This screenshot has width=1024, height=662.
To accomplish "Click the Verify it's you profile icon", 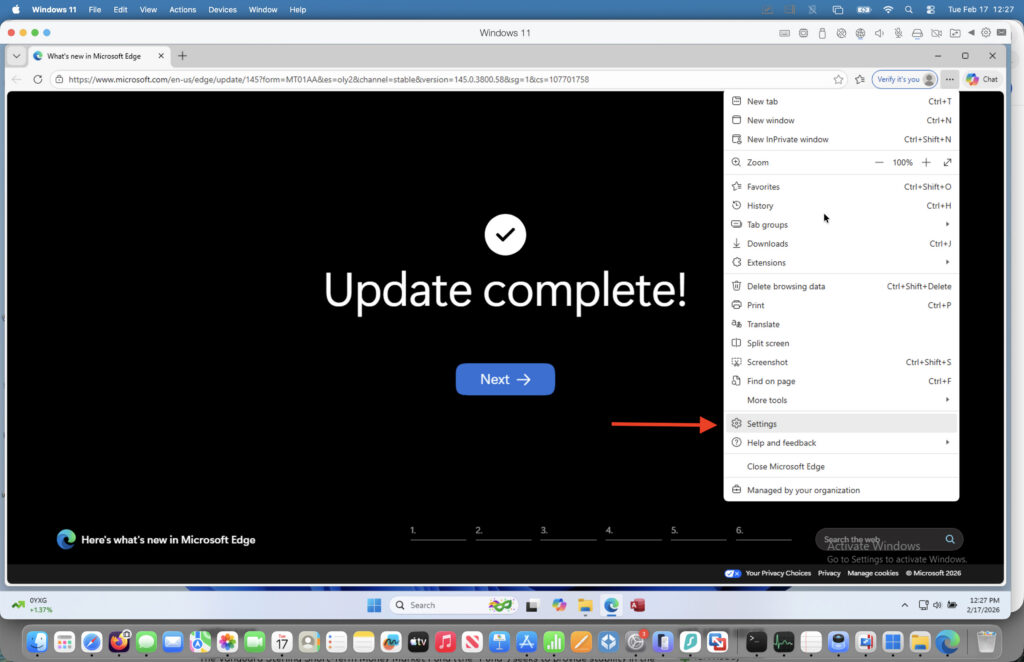I will (x=904, y=79).
